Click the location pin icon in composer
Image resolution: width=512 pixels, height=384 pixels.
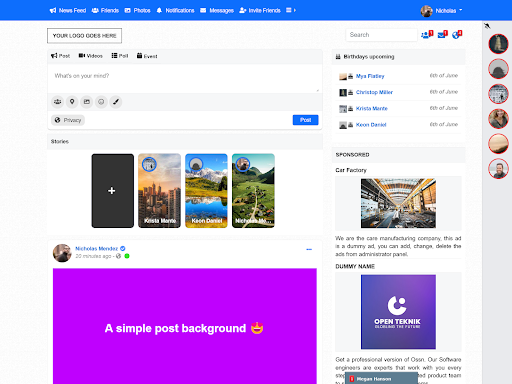72,102
